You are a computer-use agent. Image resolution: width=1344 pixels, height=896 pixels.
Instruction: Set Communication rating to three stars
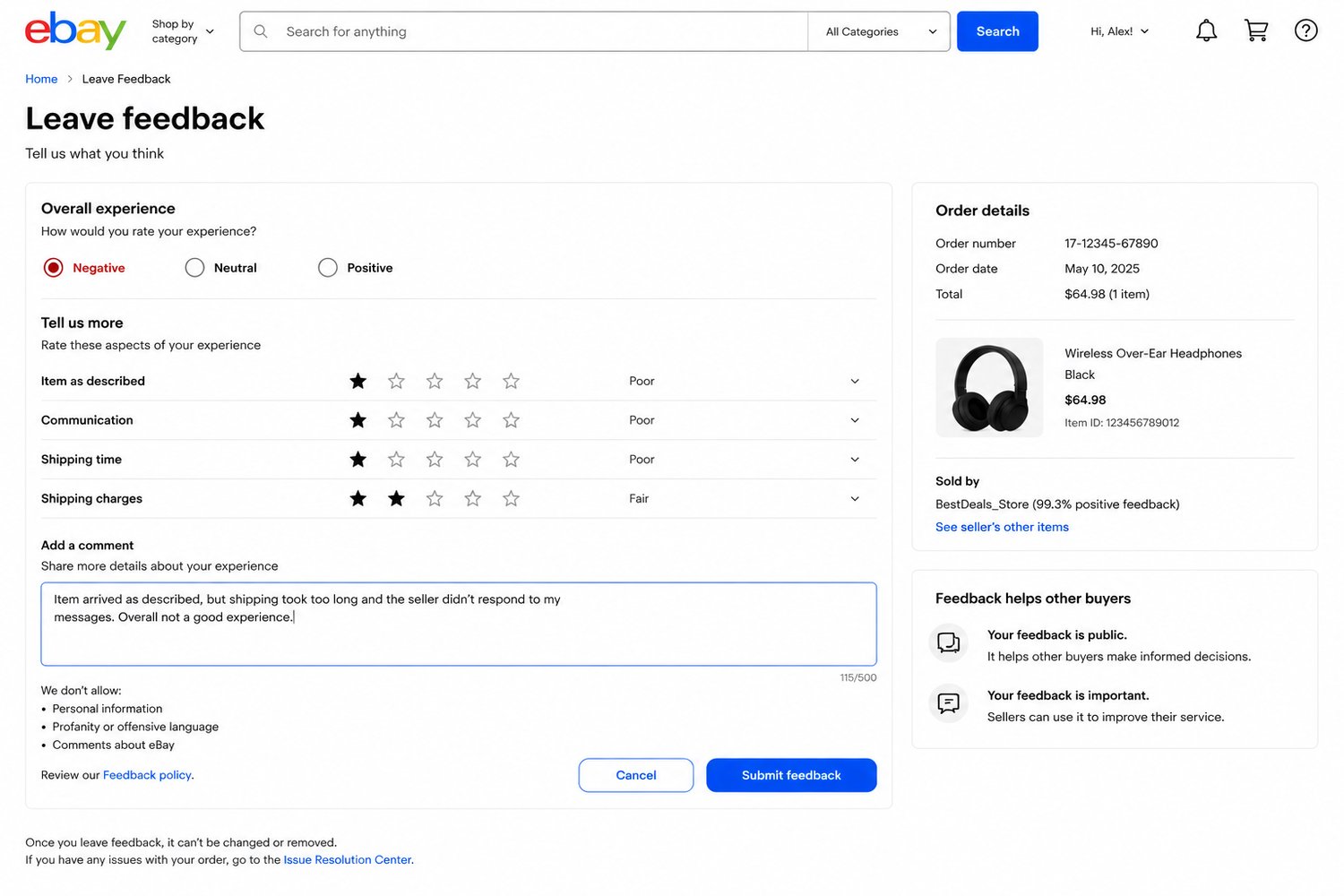pyautogui.click(x=435, y=420)
